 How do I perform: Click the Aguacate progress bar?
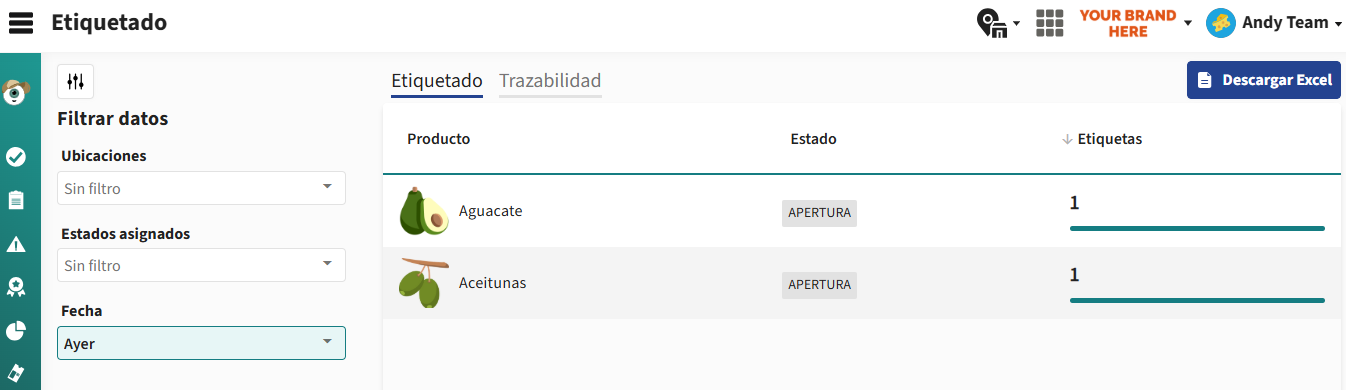[1197, 228]
